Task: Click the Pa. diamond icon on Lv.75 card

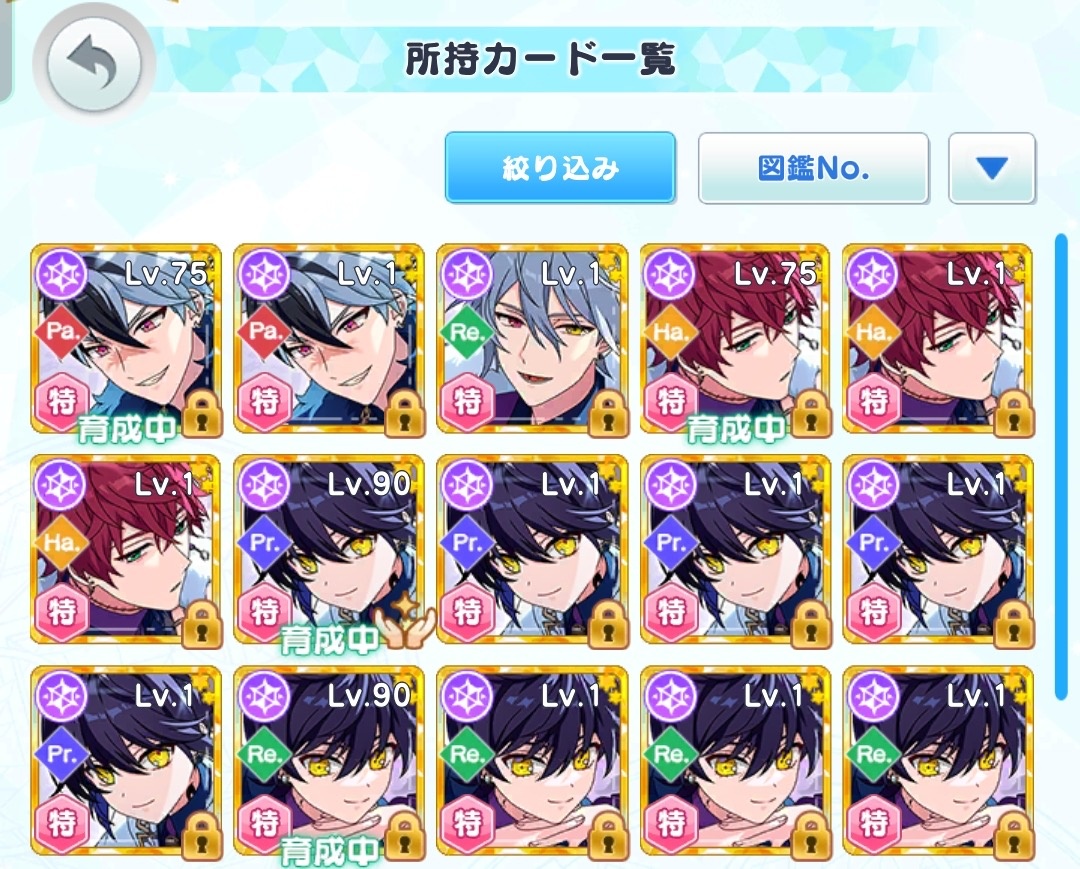Action: tap(61, 333)
